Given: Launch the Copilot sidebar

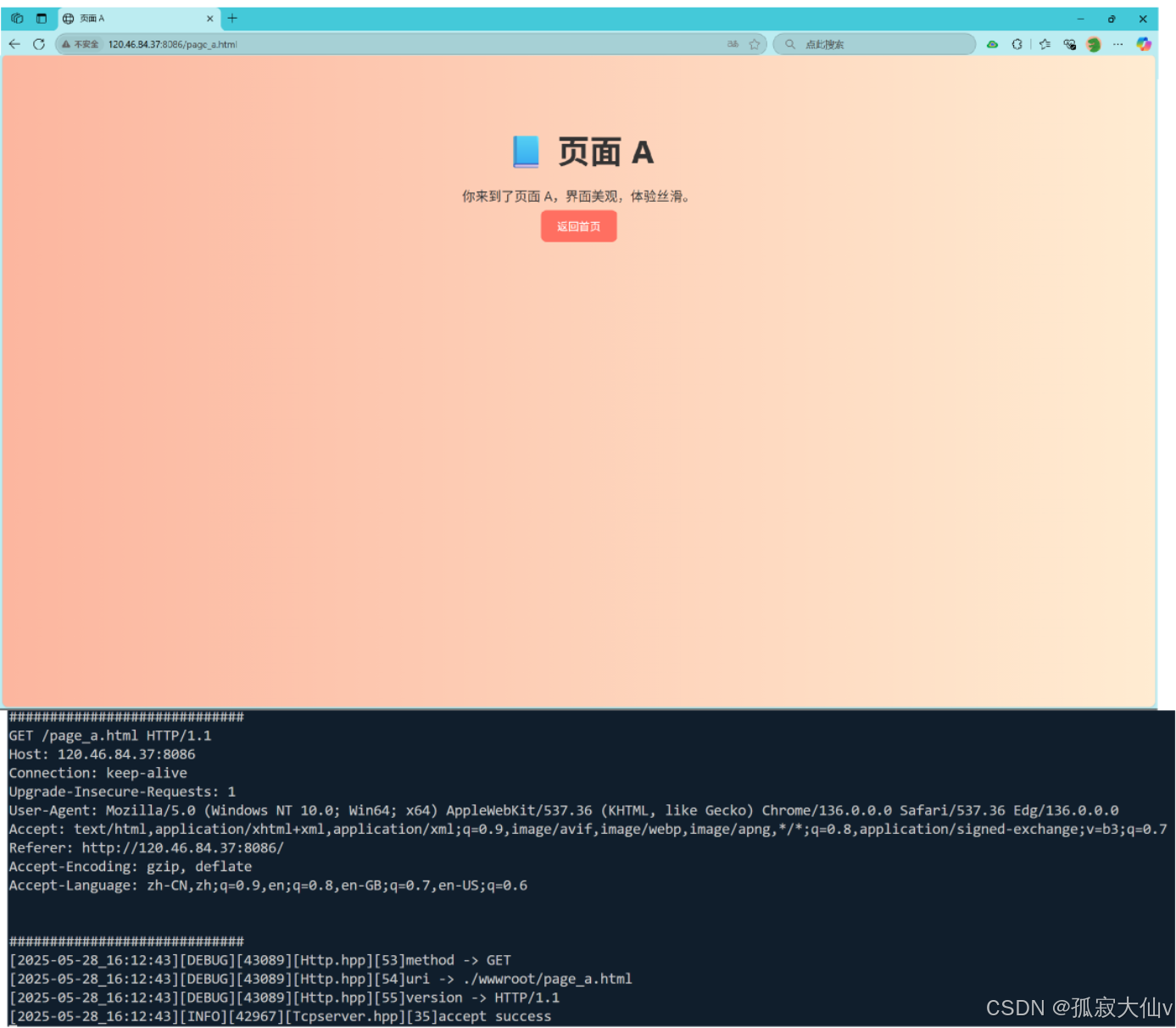Looking at the screenshot, I should [1144, 44].
